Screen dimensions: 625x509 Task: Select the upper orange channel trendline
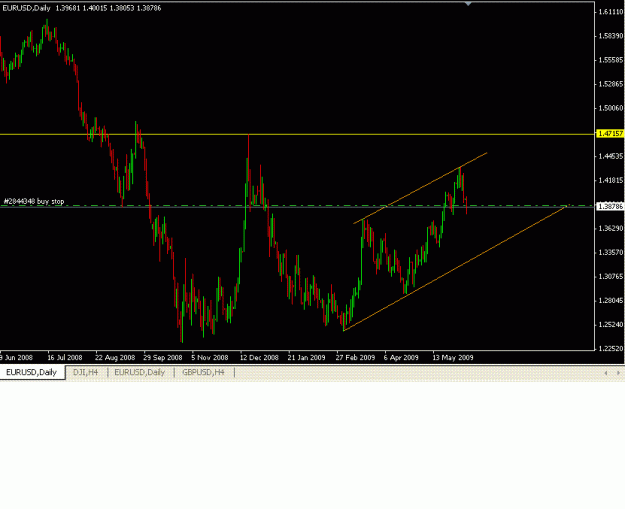tap(420, 188)
